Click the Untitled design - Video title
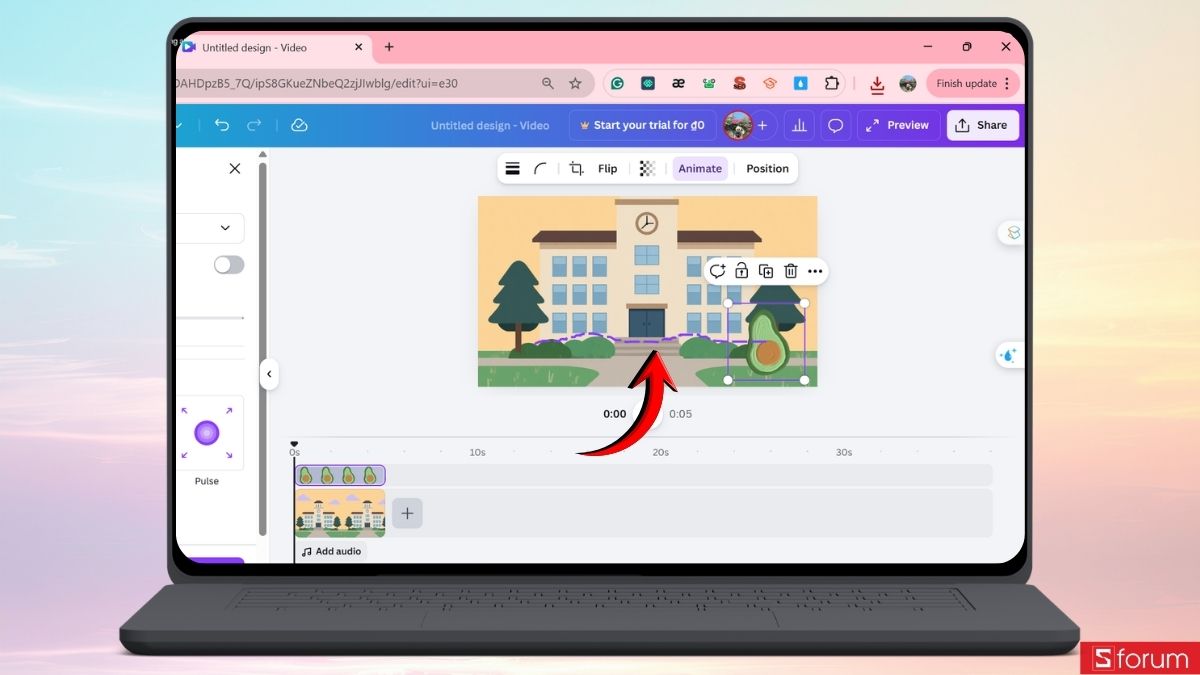Viewport: 1200px width, 675px height. point(490,125)
